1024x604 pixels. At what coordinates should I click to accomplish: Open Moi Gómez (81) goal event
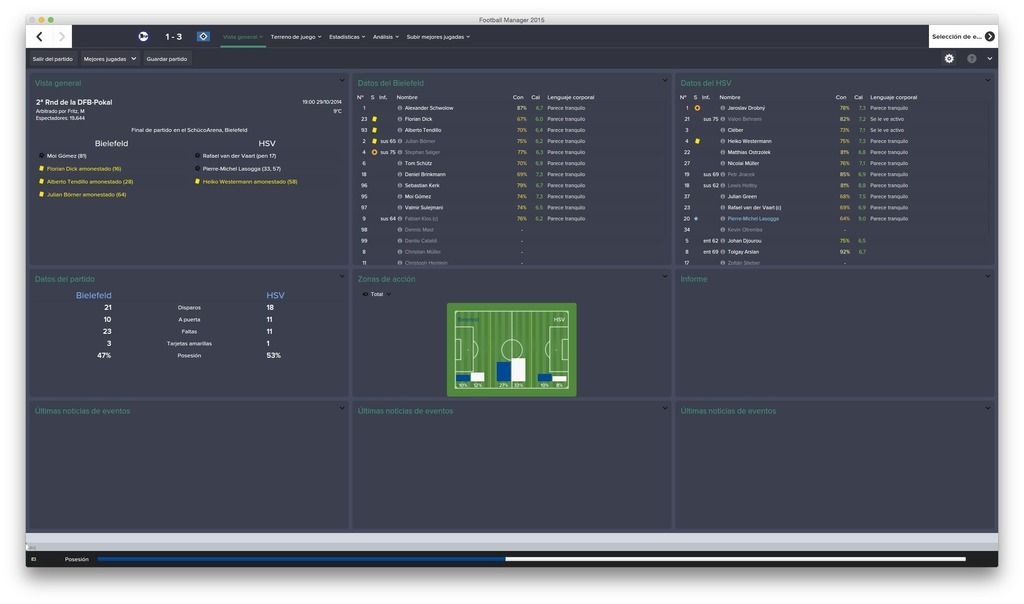[x=67, y=156]
